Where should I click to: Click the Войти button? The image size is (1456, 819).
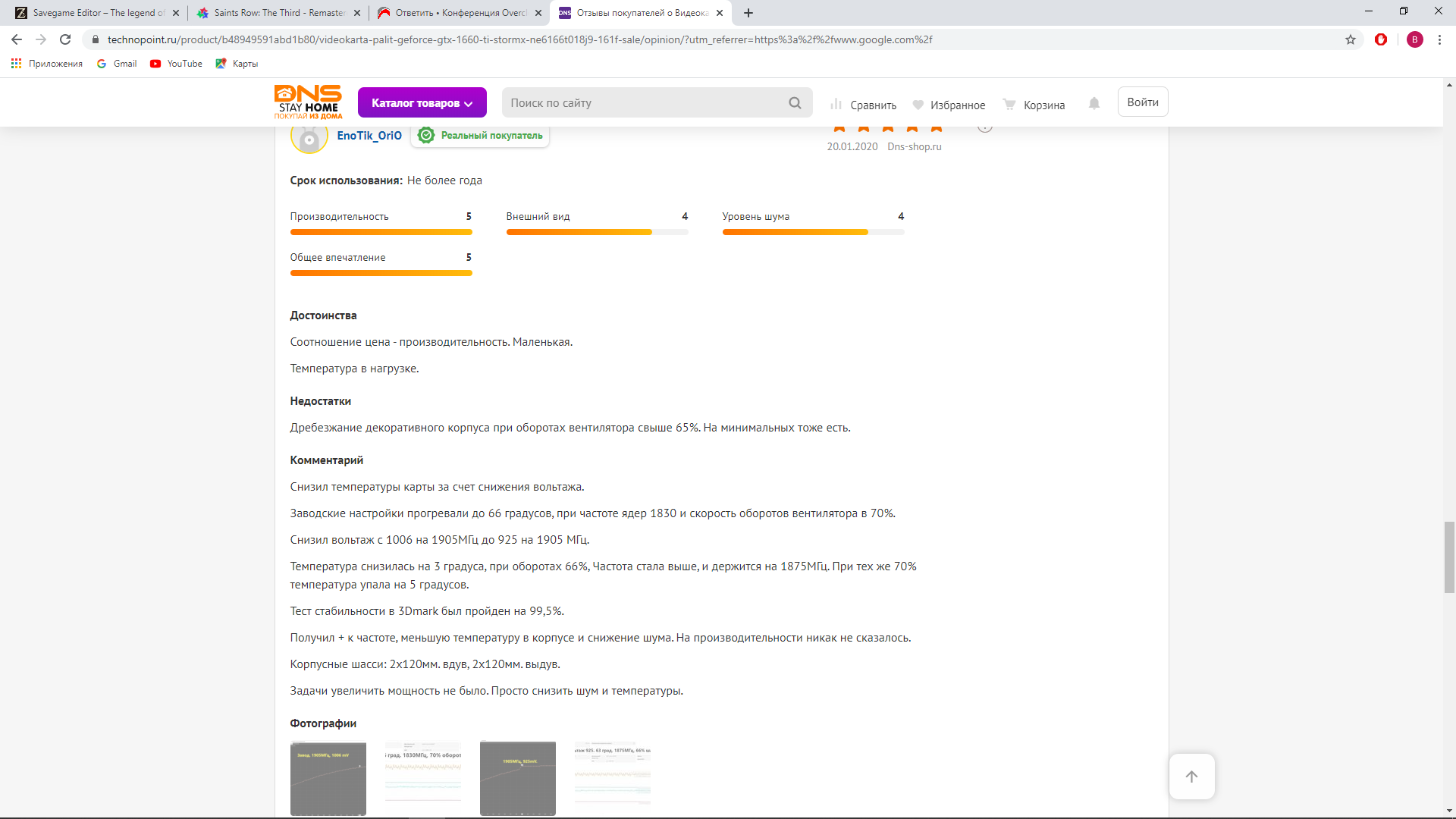1142,102
